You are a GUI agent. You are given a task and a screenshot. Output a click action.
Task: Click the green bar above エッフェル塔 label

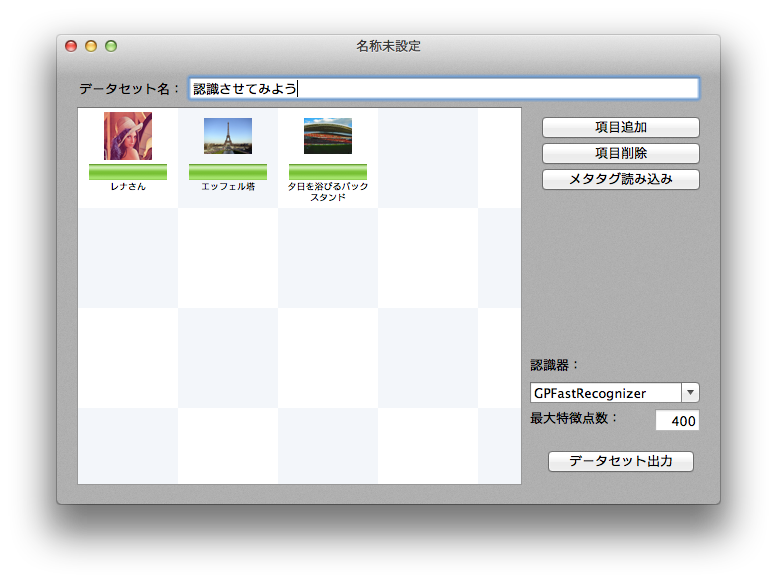pyautogui.click(x=228, y=172)
